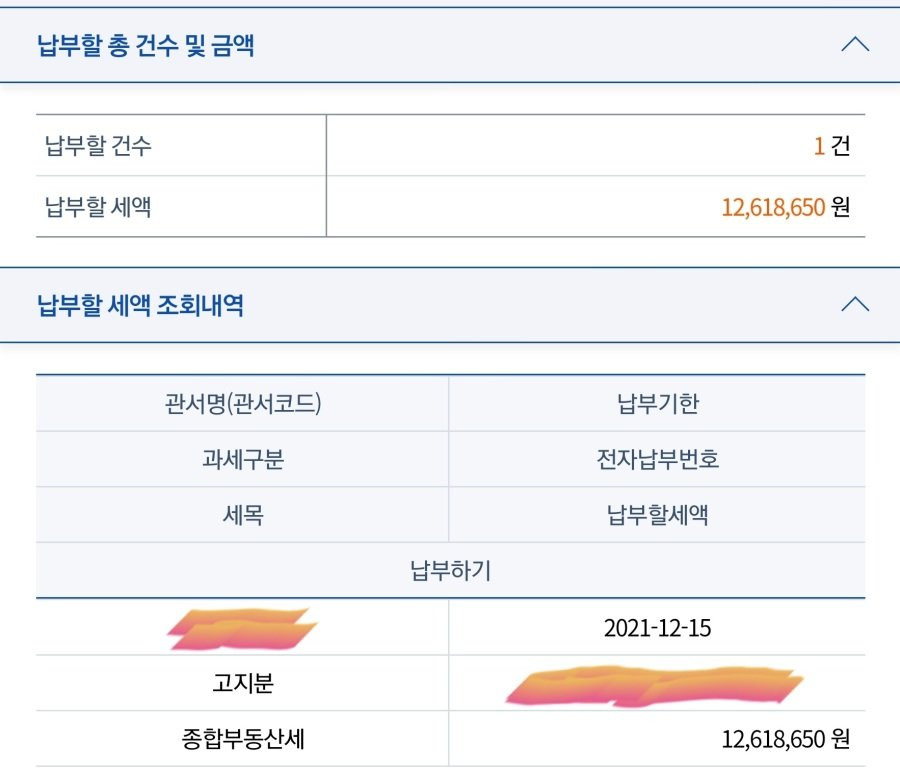Click the 납부하기 header cell

coord(450,572)
